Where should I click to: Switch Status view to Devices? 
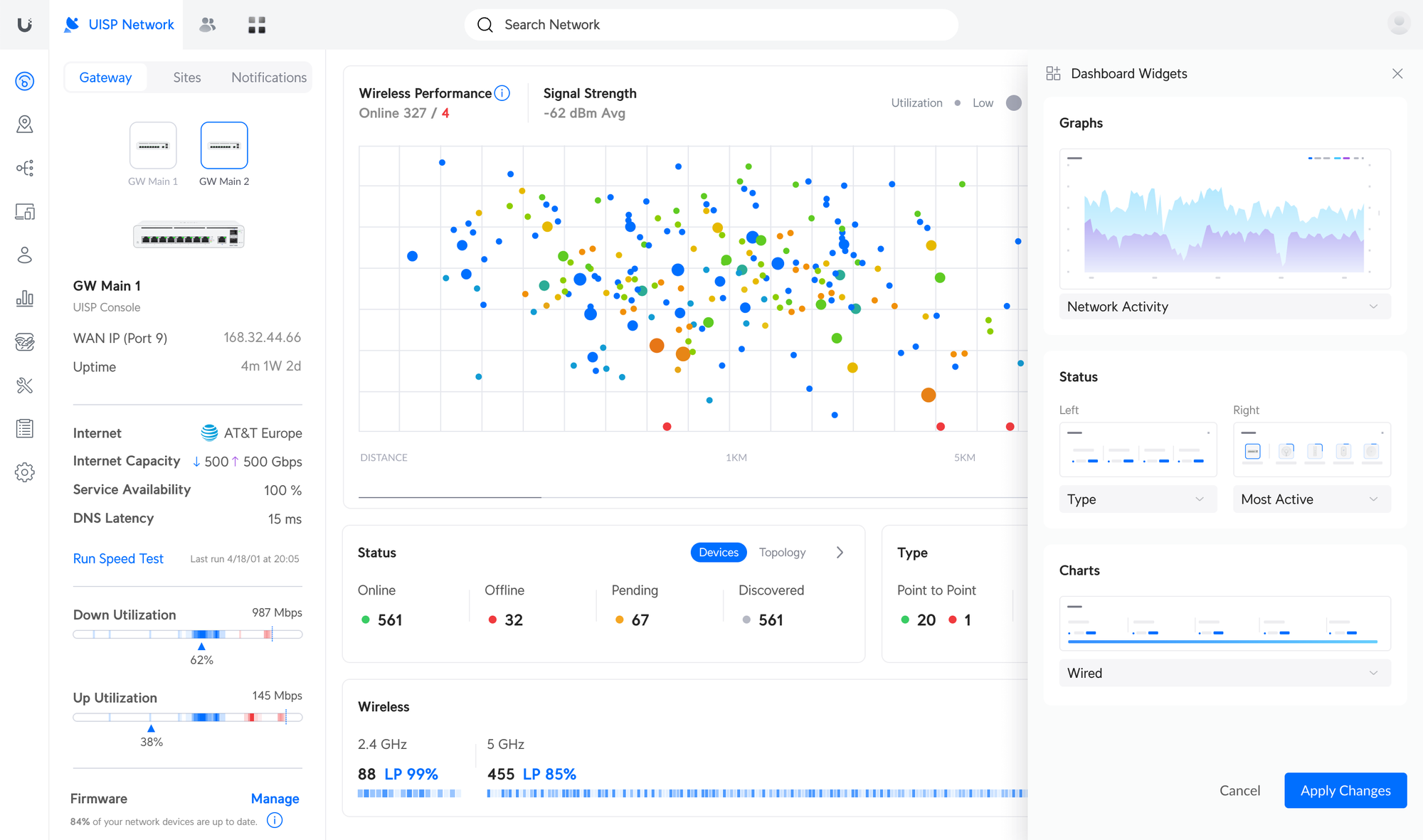click(718, 553)
